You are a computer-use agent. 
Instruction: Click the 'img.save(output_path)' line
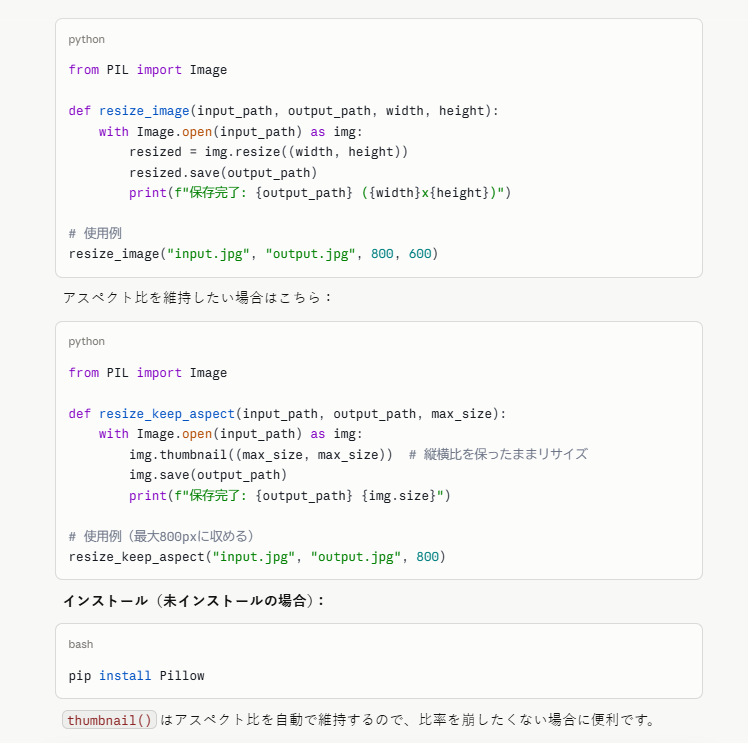click(207, 475)
